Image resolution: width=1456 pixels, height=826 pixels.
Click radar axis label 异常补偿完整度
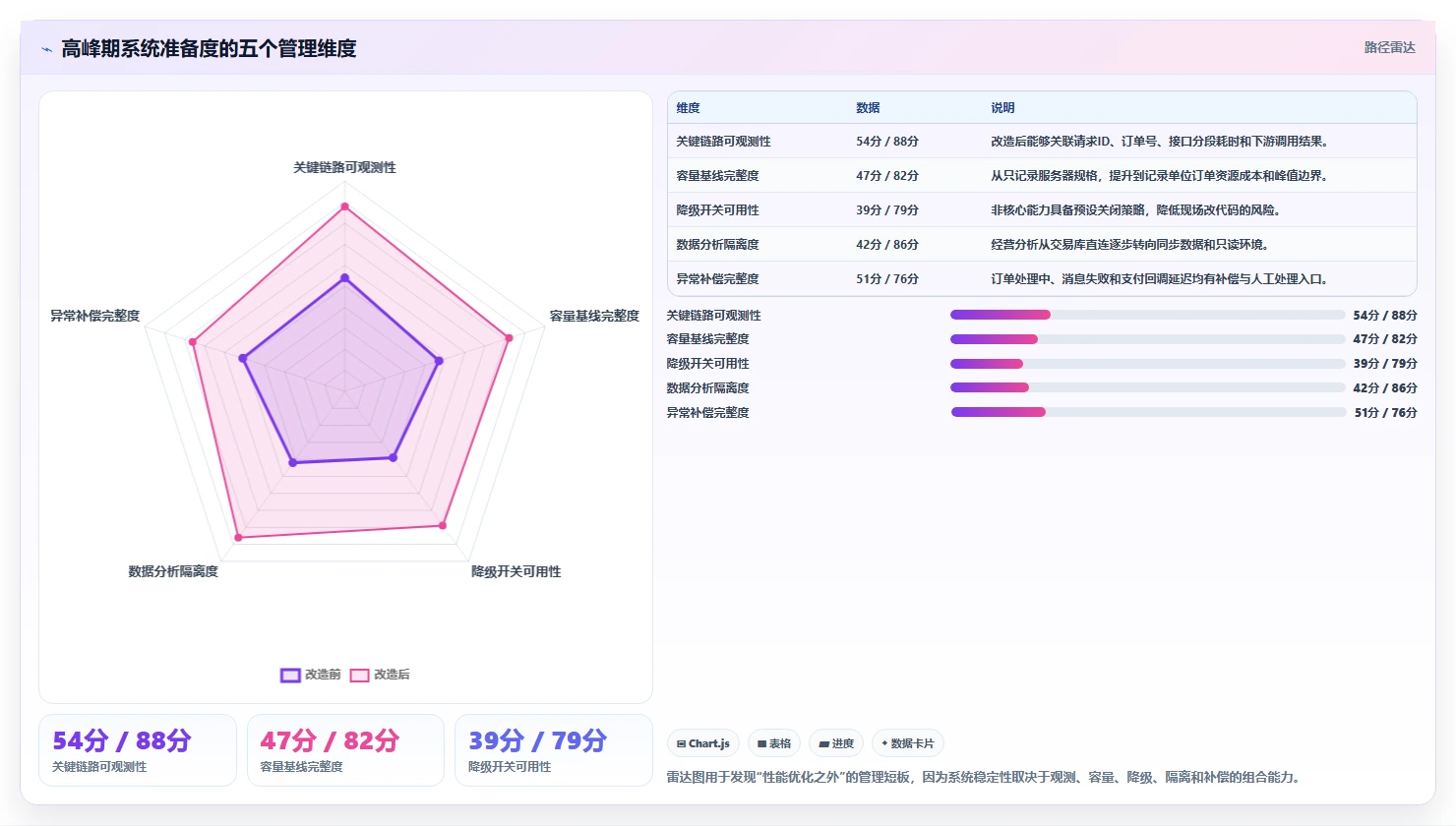[x=95, y=316]
